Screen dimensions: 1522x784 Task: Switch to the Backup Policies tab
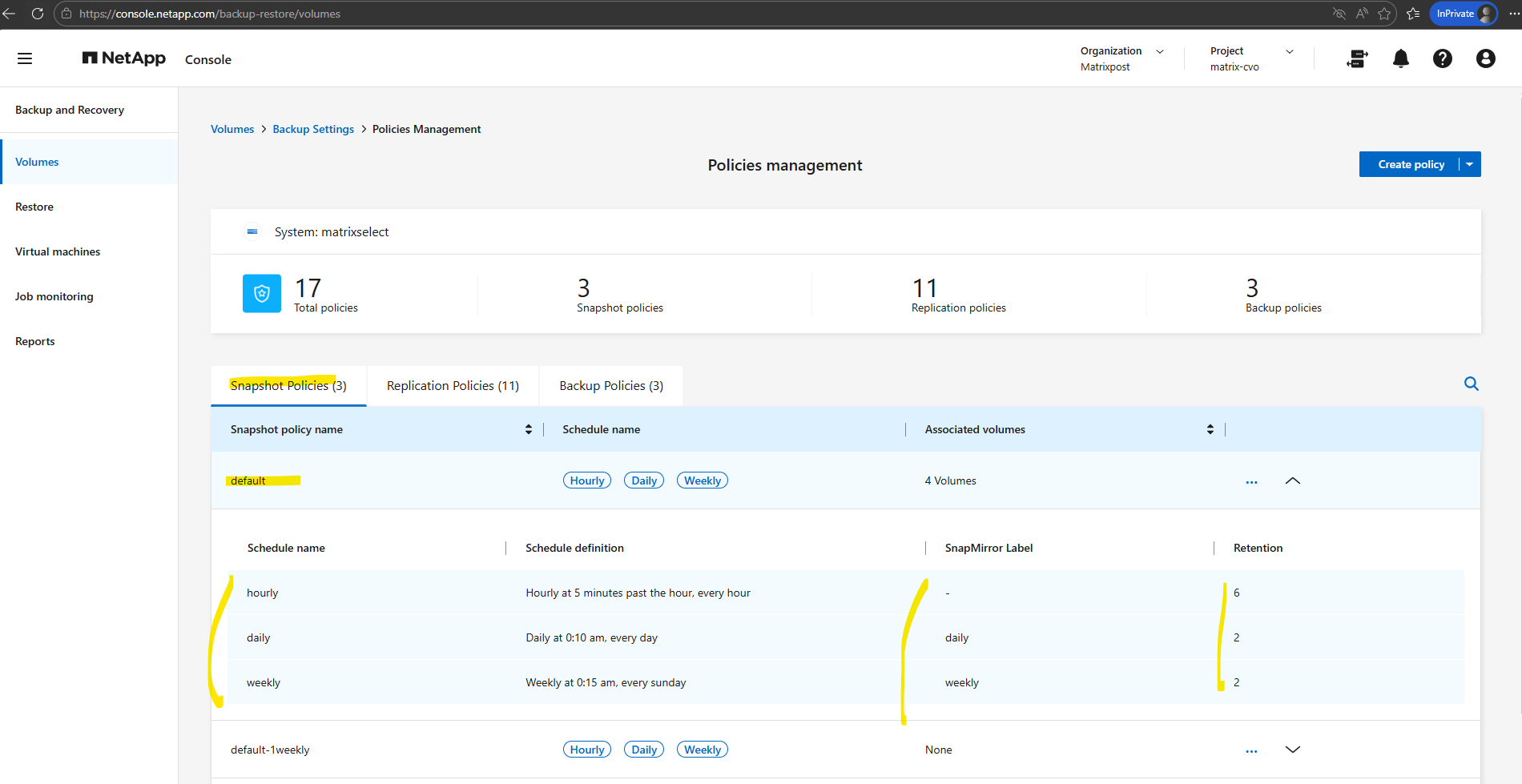tap(611, 386)
